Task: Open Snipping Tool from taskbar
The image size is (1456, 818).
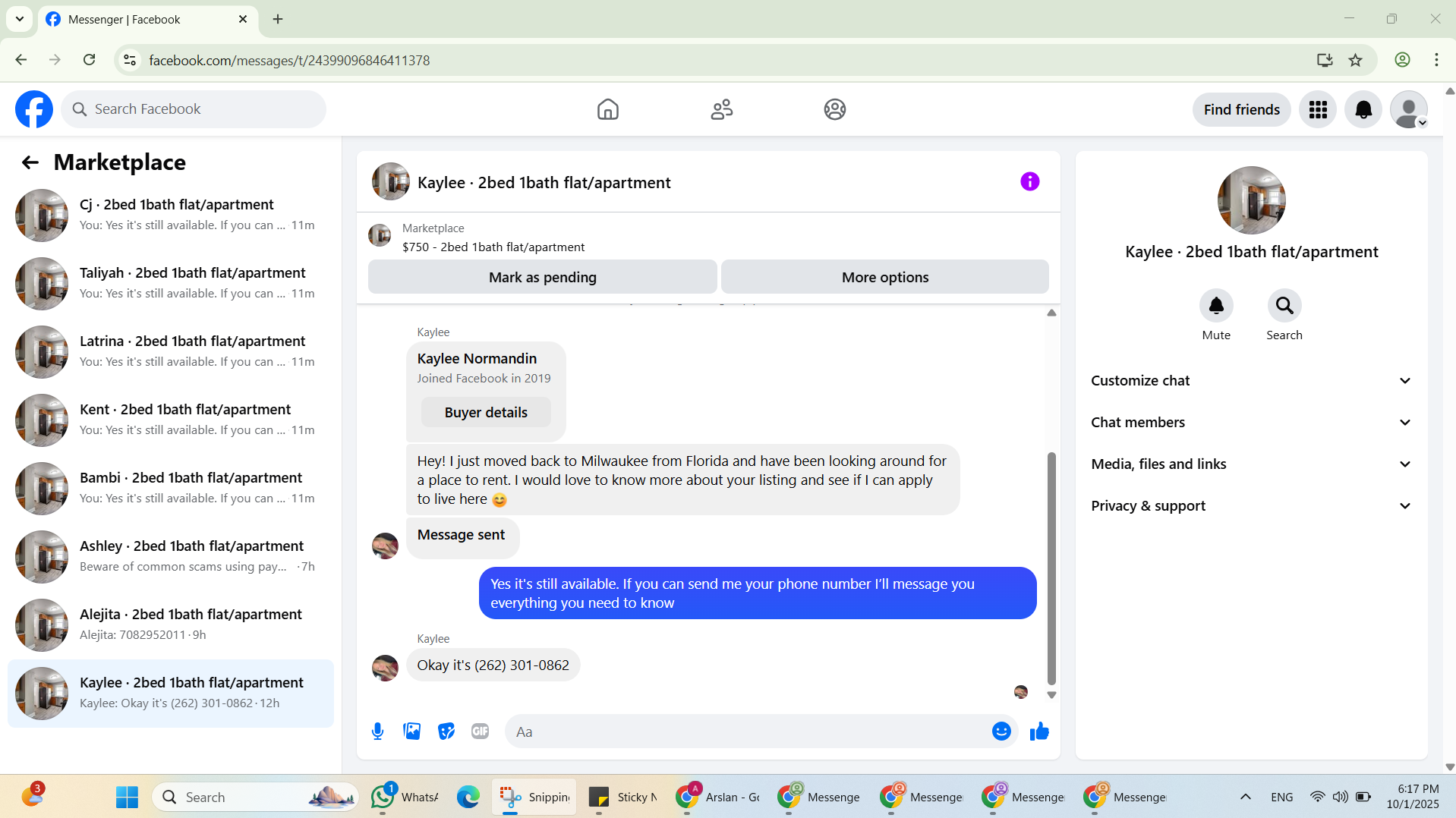Action: tap(534, 797)
